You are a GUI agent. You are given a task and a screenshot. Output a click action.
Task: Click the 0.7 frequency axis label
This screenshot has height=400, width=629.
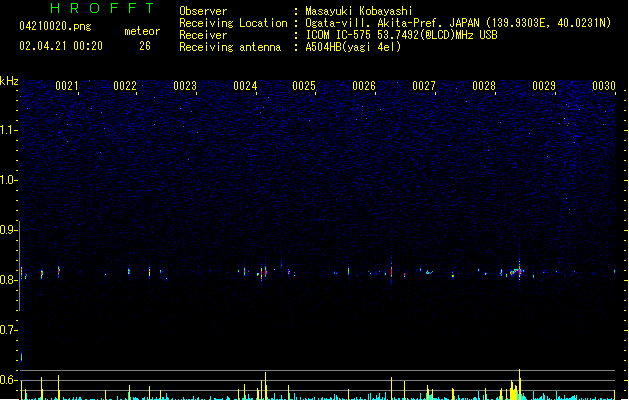point(8,330)
